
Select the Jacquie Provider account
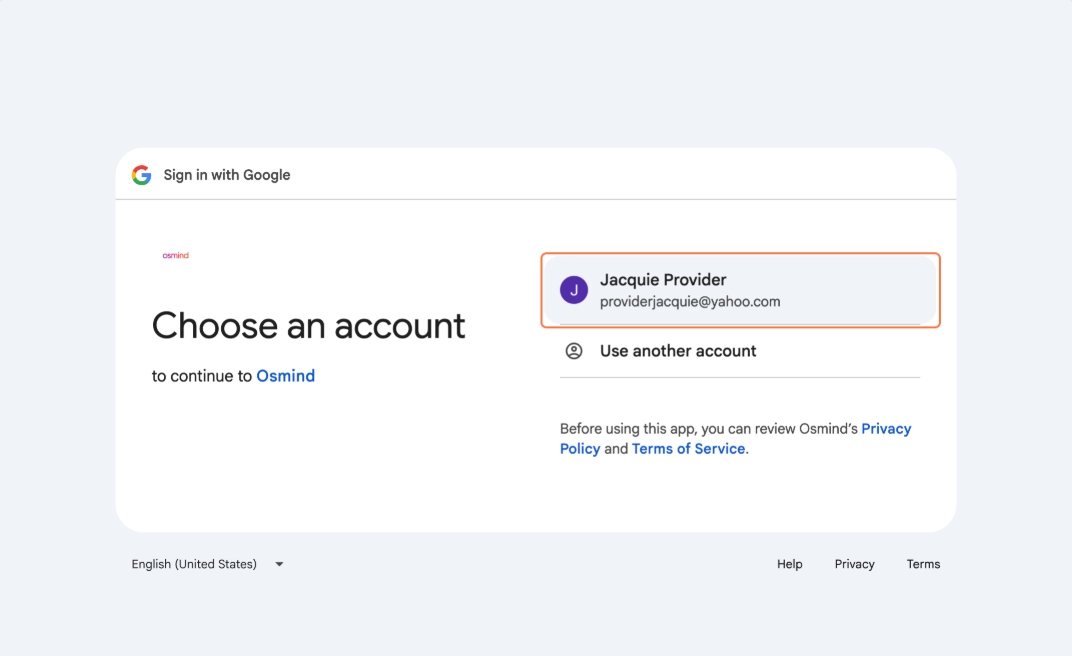(x=740, y=290)
